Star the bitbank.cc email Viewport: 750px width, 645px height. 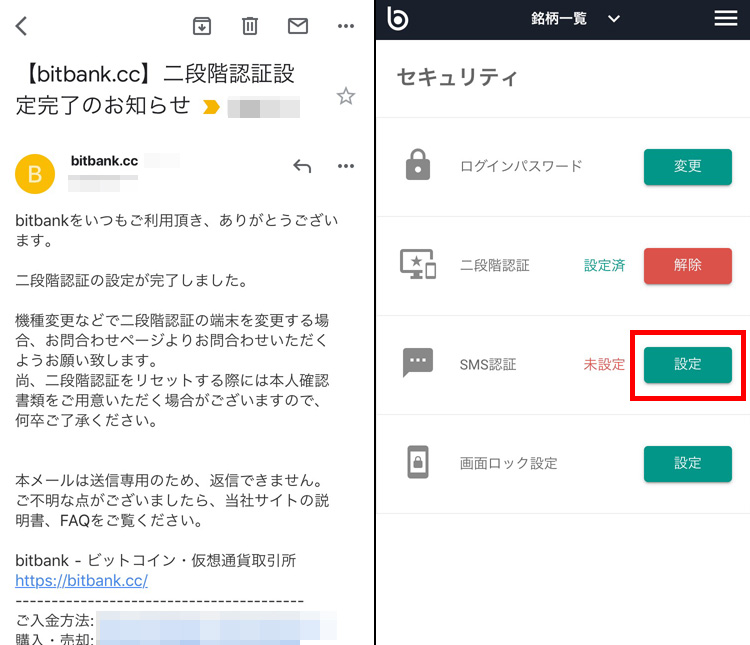(346, 96)
